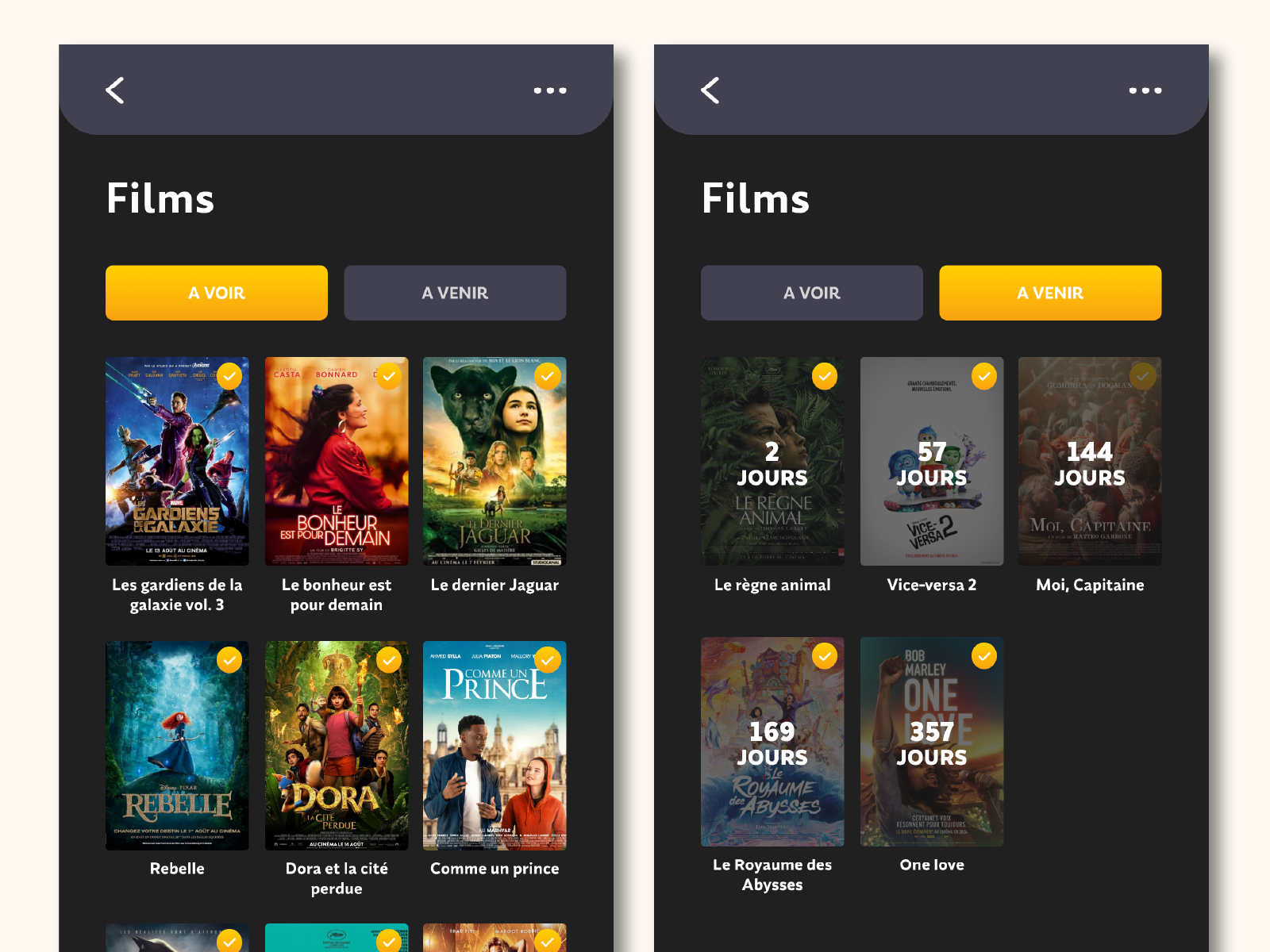This screenshot has height=952, width=1270.
Task: Uncheck the Les gardiens de la galaxie checkmark
Action: (229, 376)
